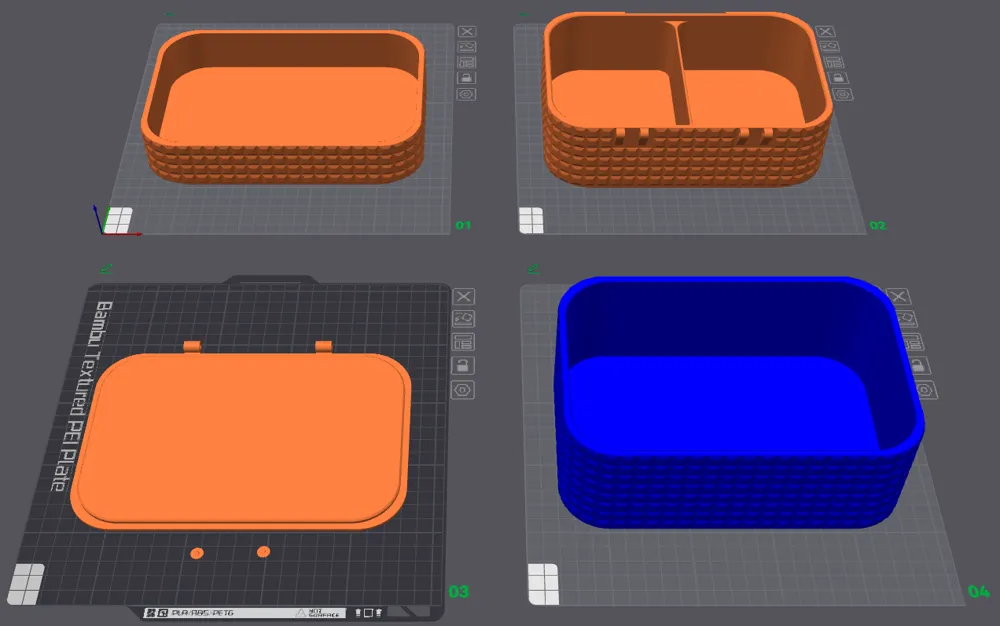Click pencil edit-name icon above plate 03

pos(106,269)
